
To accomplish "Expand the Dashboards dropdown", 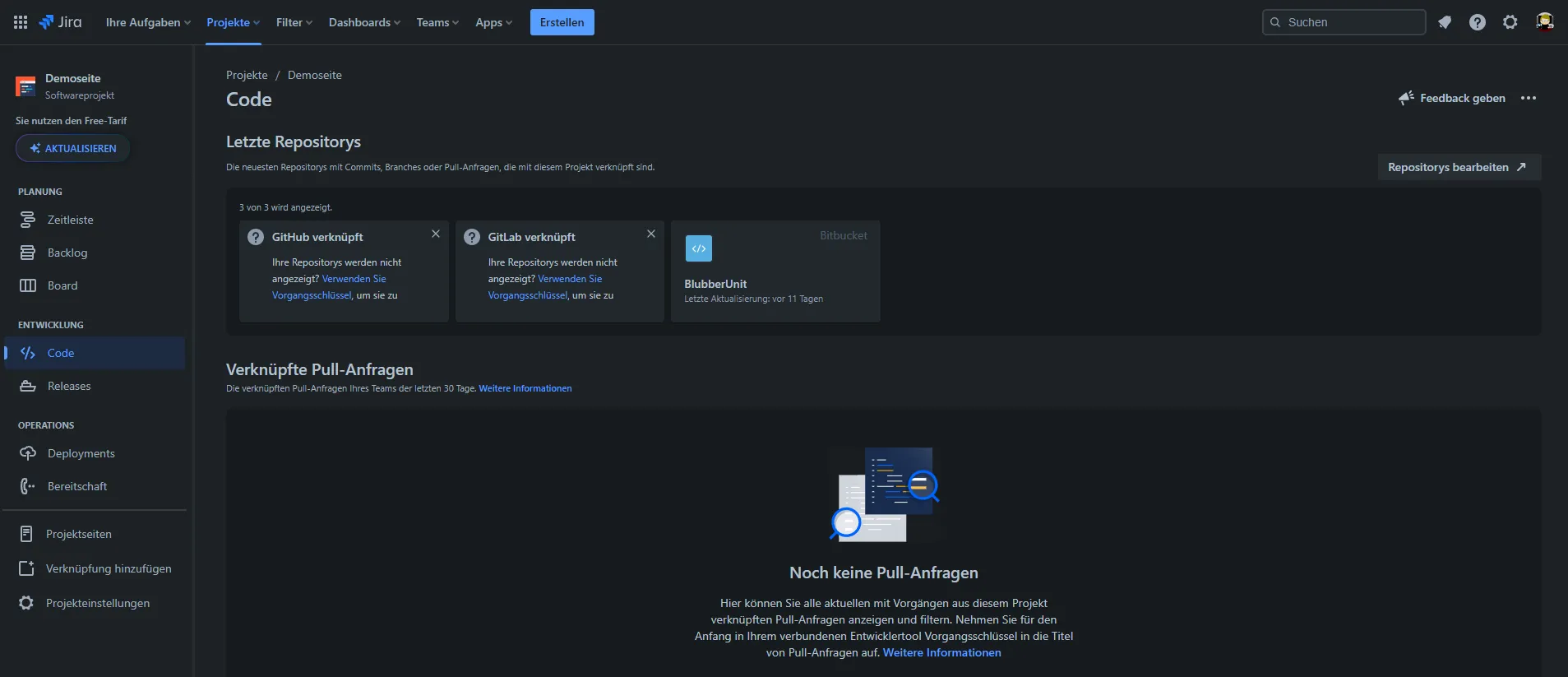I will 365,22.
